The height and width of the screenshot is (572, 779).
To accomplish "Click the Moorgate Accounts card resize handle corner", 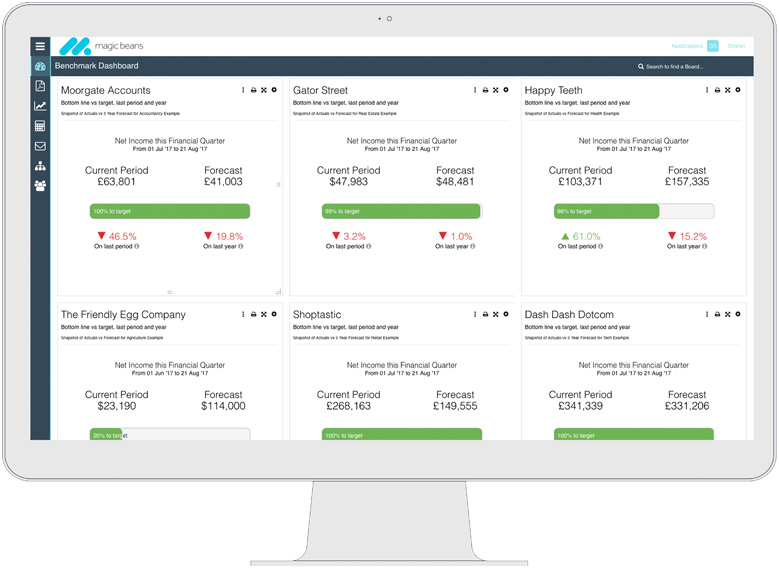I will tap(279, 291).
